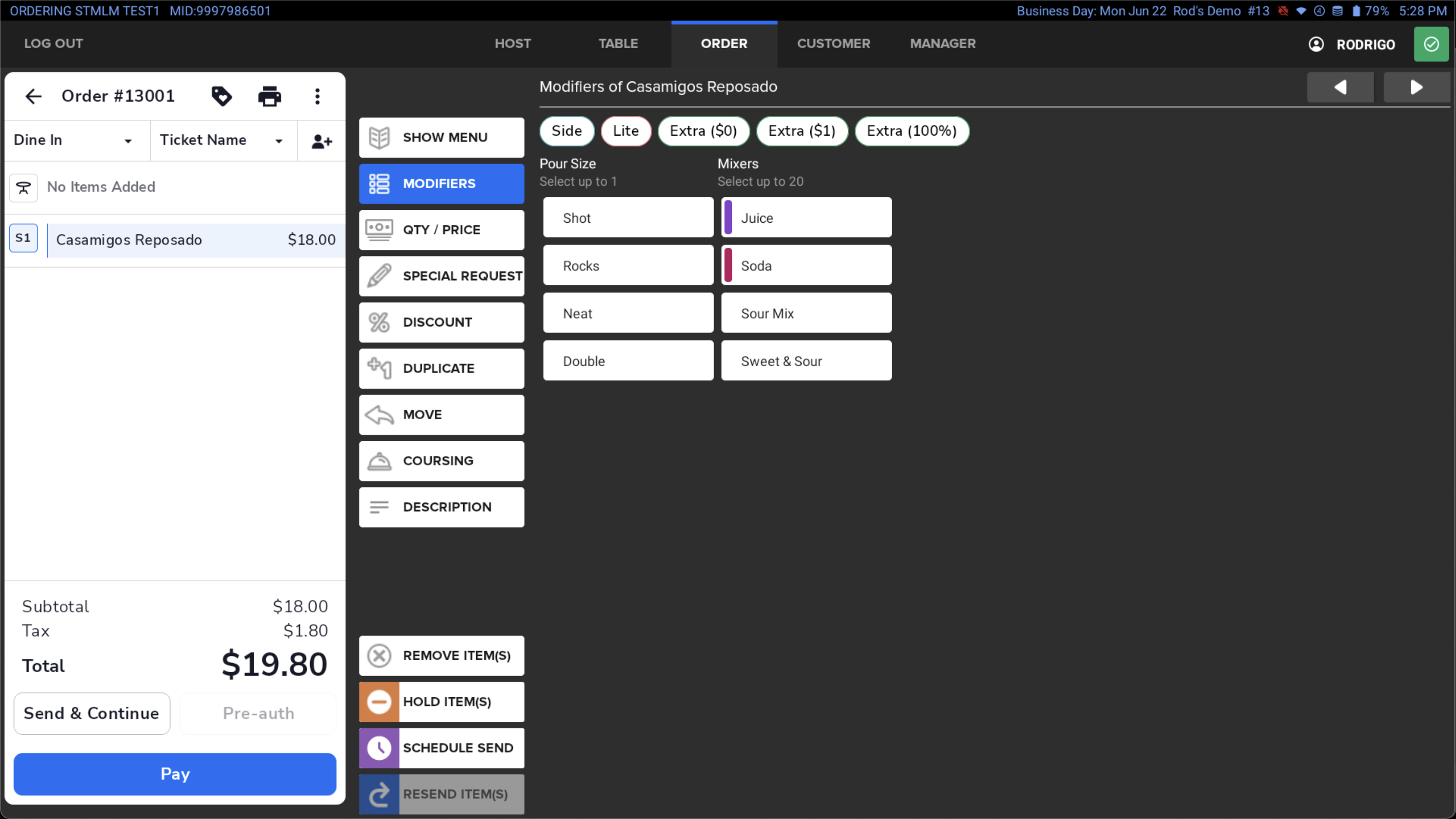The height and width of the screenshot is (819, 1456).
Task: Click the print receipt icon
Action: 270,97
